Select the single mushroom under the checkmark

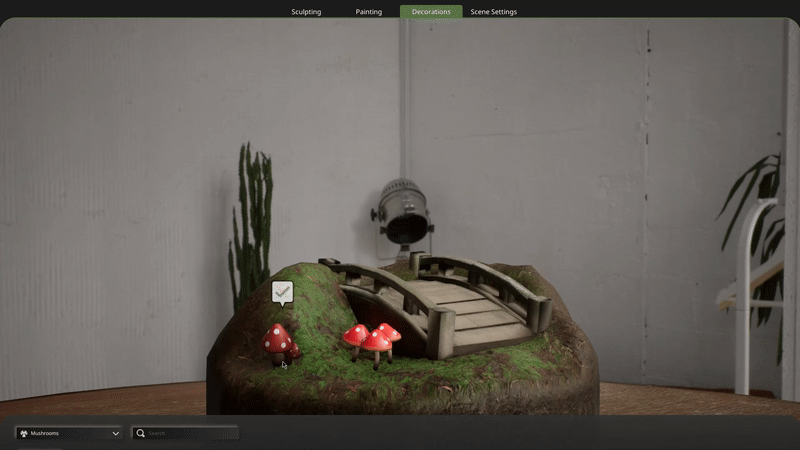point(279,342)
